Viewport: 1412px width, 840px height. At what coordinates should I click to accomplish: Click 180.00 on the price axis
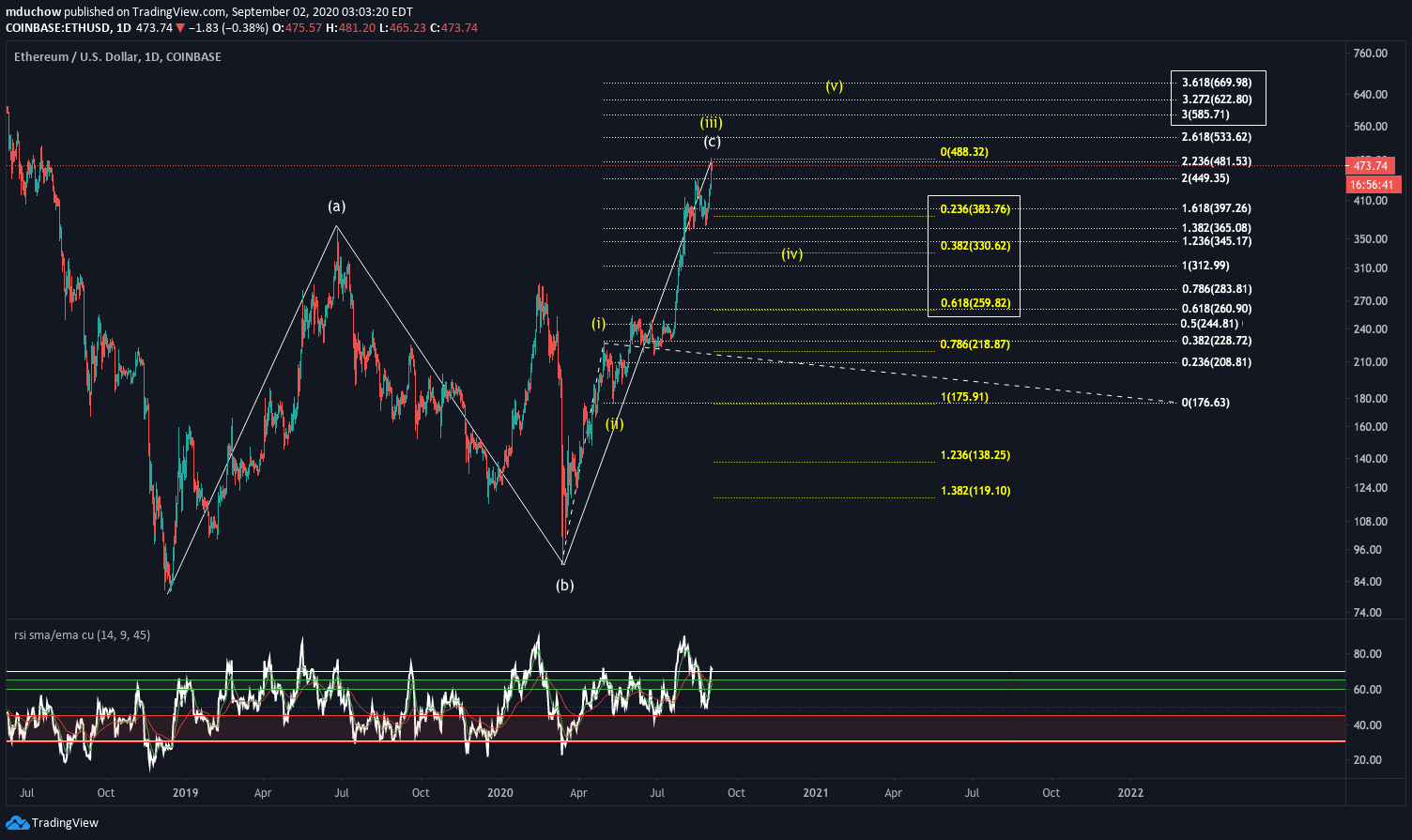tap(1371, 399)
